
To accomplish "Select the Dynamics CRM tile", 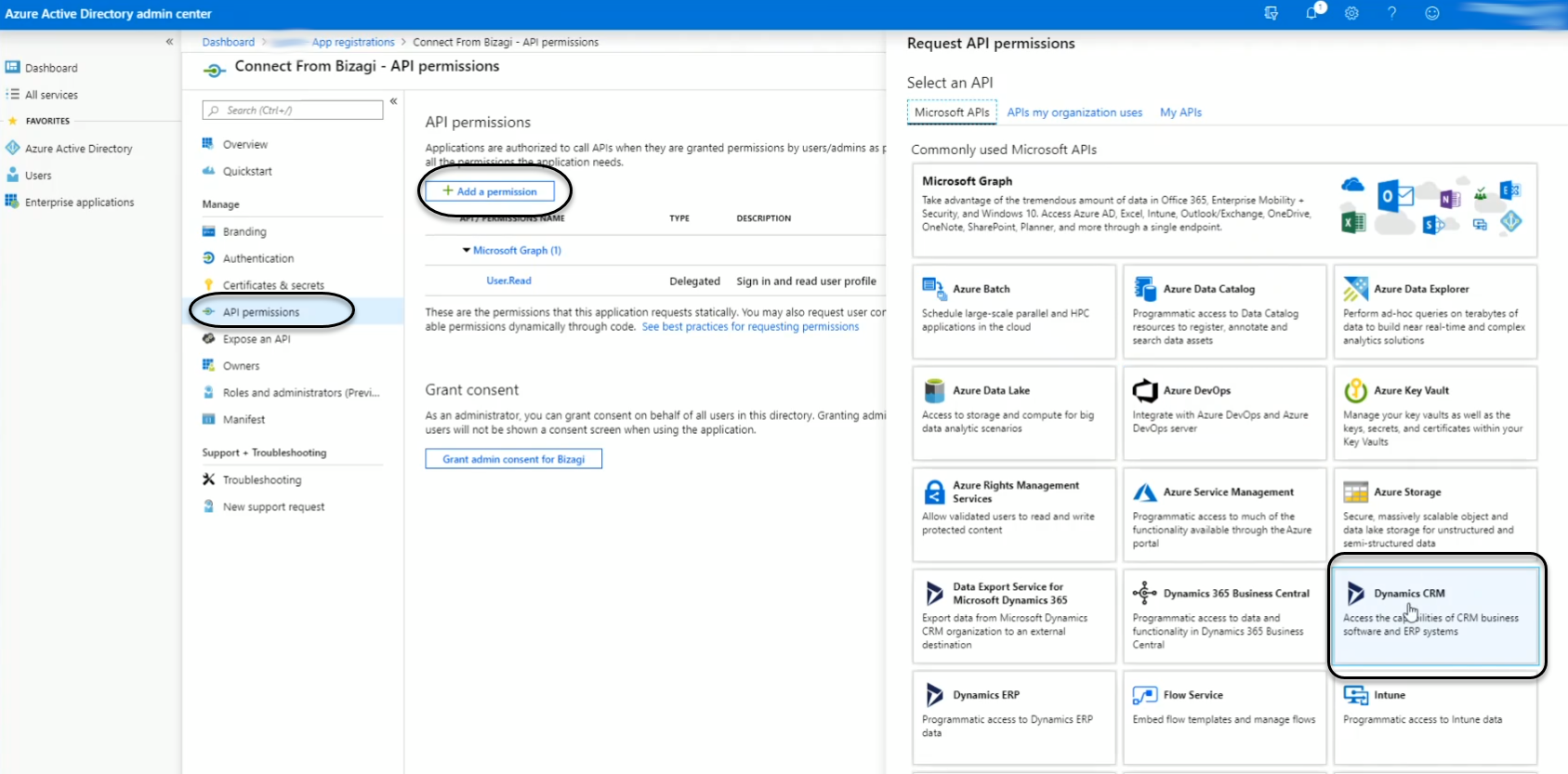I will tap(1435, 616).
